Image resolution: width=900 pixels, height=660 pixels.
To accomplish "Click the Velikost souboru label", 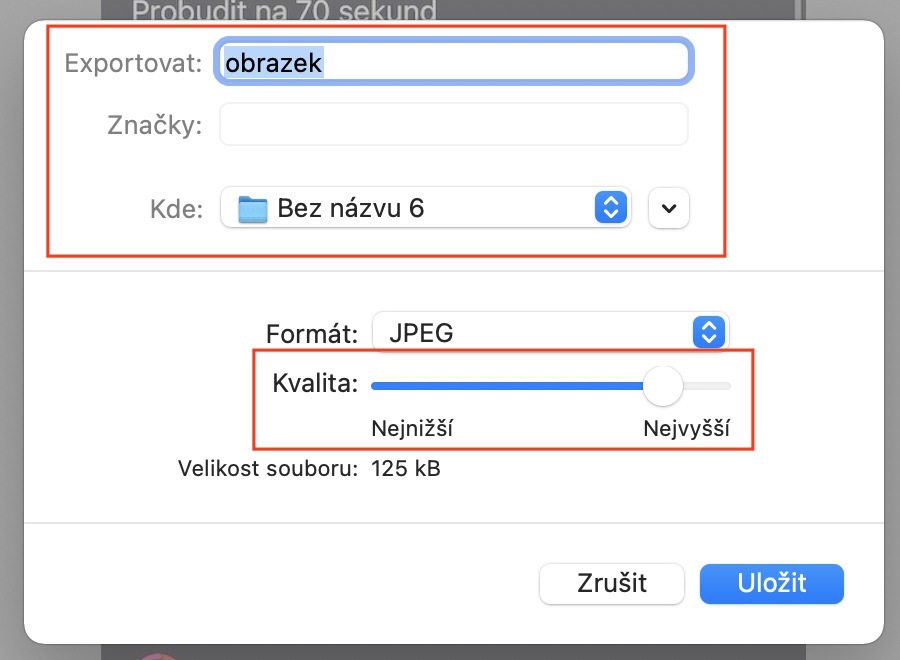I will pos(268,468).
